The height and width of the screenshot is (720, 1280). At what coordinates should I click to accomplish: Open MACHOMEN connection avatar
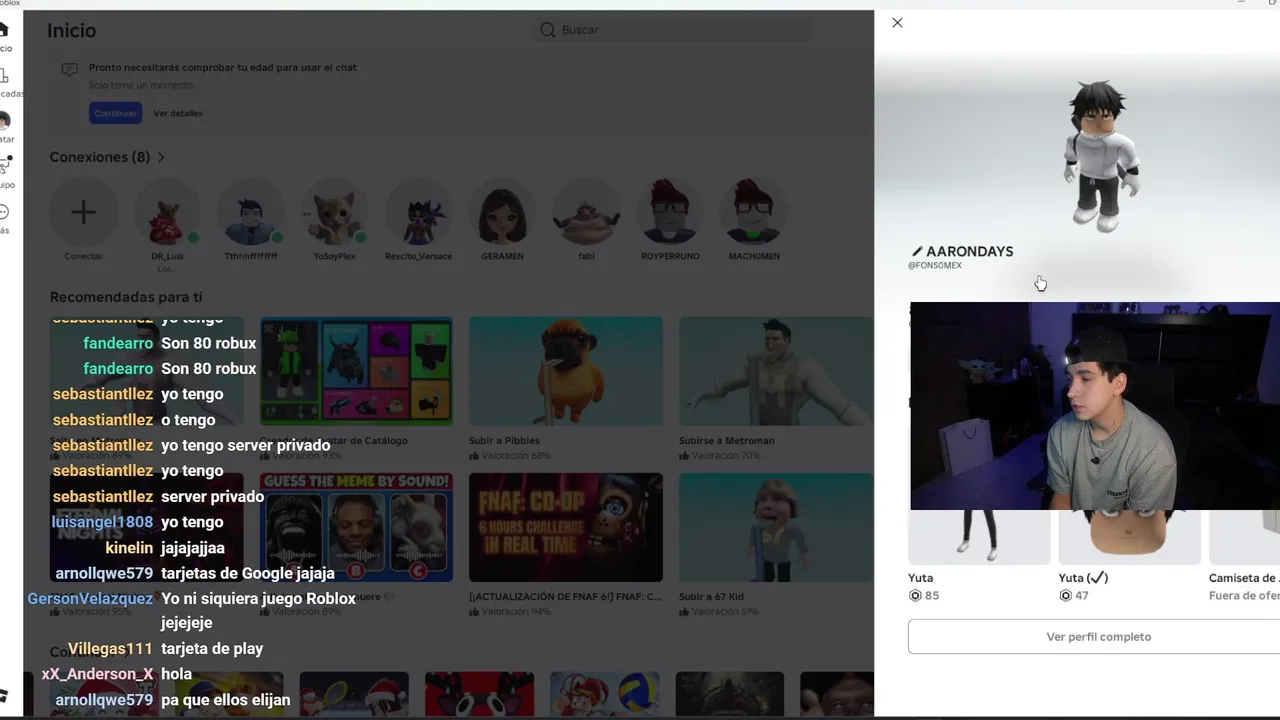(753, 212)
